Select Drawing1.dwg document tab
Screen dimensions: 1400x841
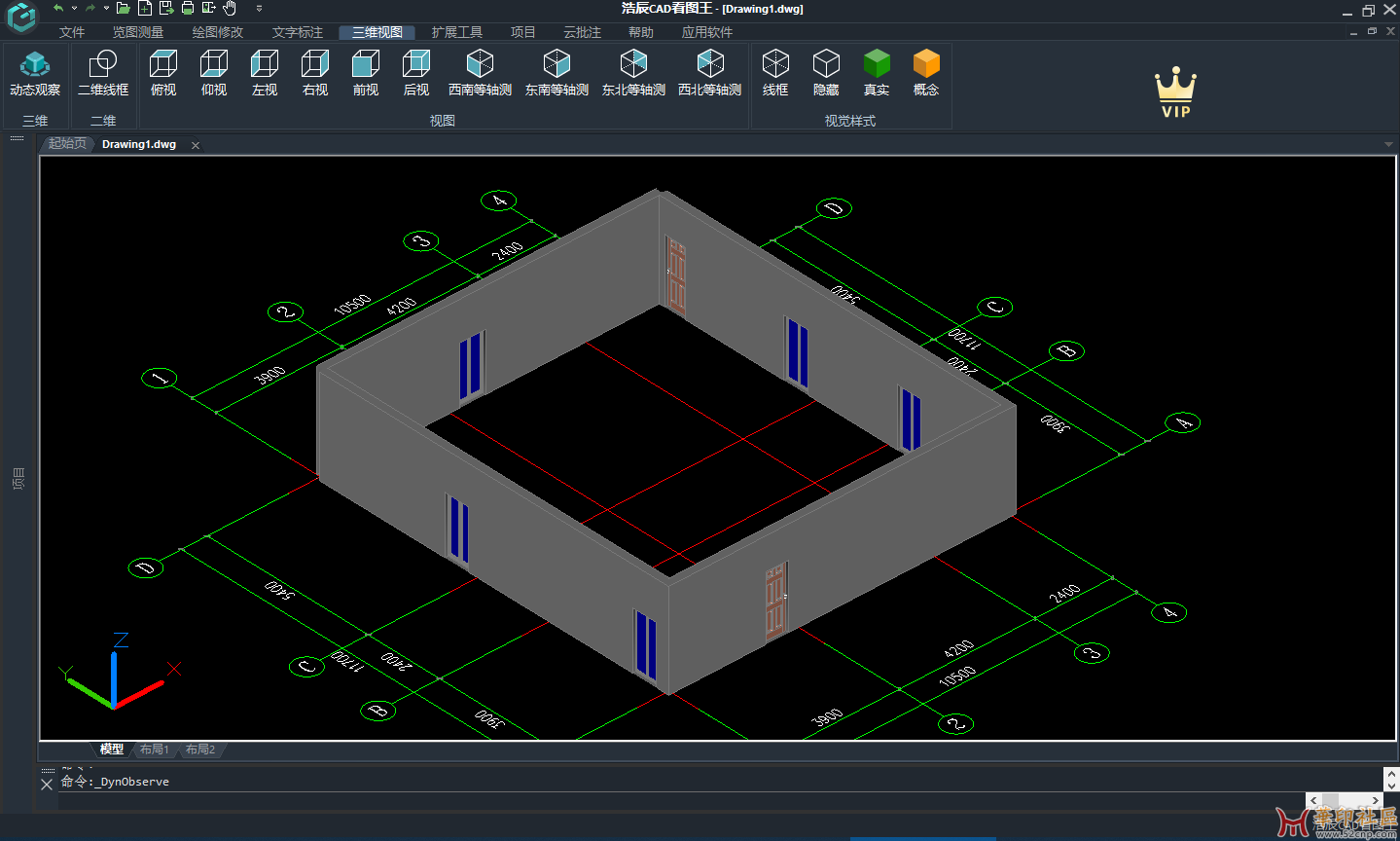[139, 144]
